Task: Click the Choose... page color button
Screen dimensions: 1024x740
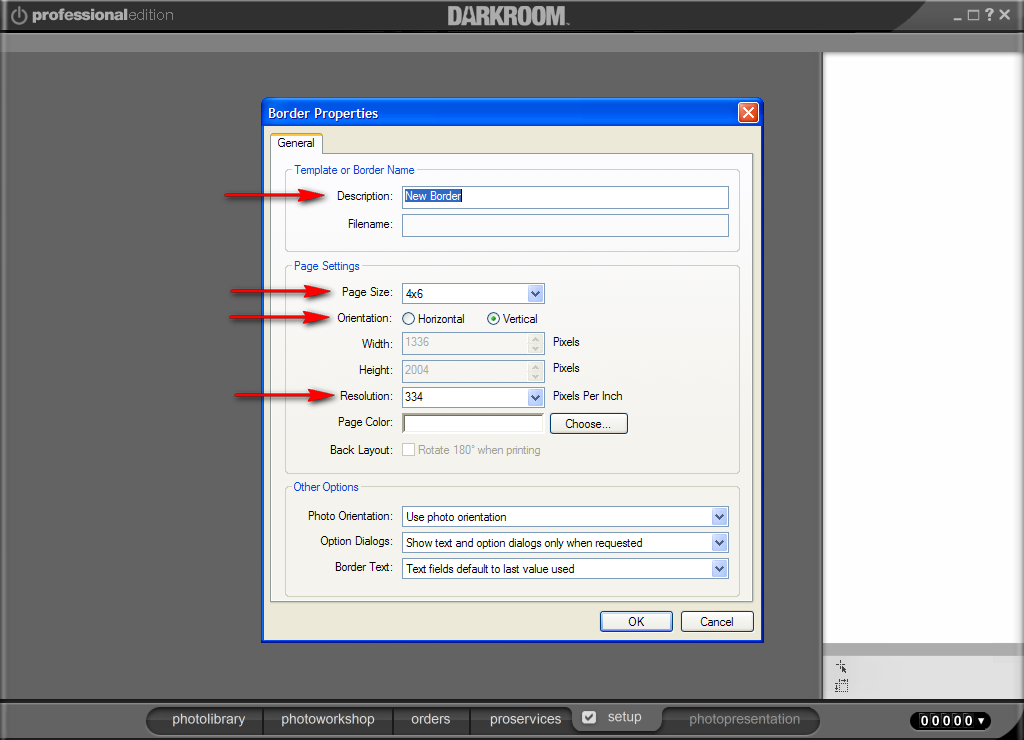Action: tap(588, 424)
